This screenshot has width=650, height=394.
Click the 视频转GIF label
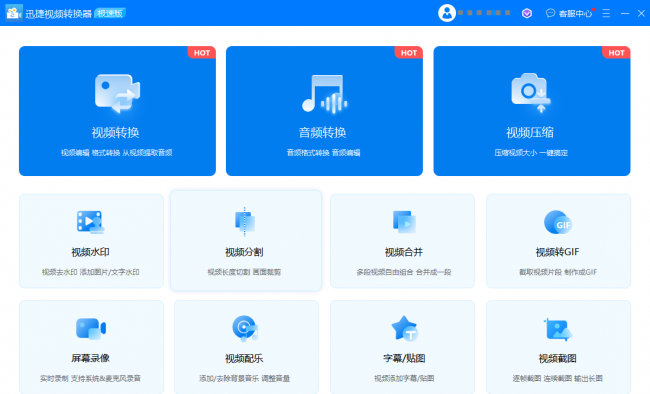pyautogui.click(x=558, y=252)
